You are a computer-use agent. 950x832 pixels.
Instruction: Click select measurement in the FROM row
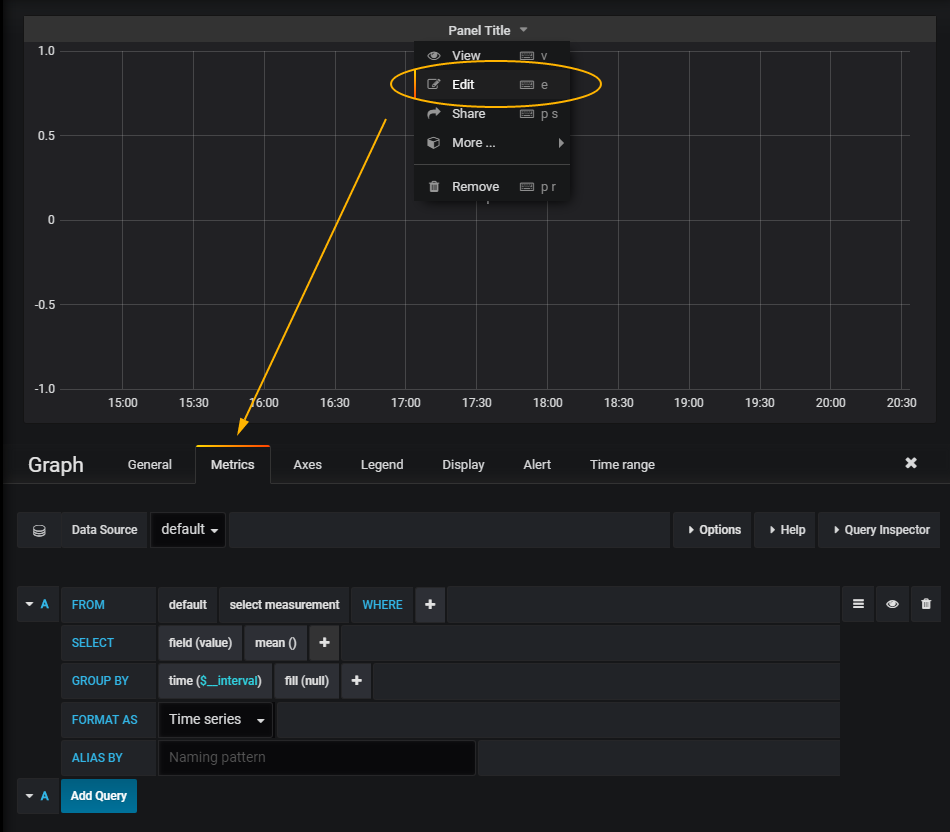click(284, 605)
